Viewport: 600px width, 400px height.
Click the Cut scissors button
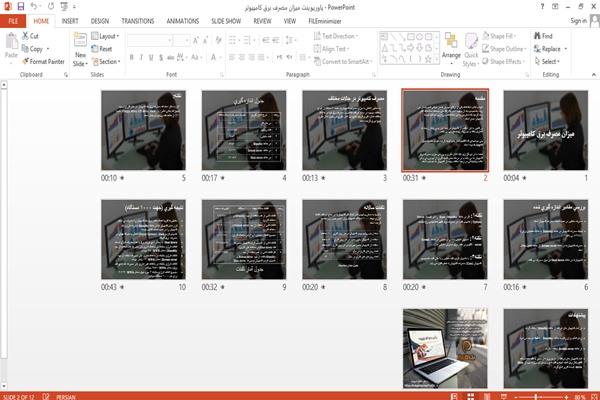pyautogui.click(x=30, y=36)
